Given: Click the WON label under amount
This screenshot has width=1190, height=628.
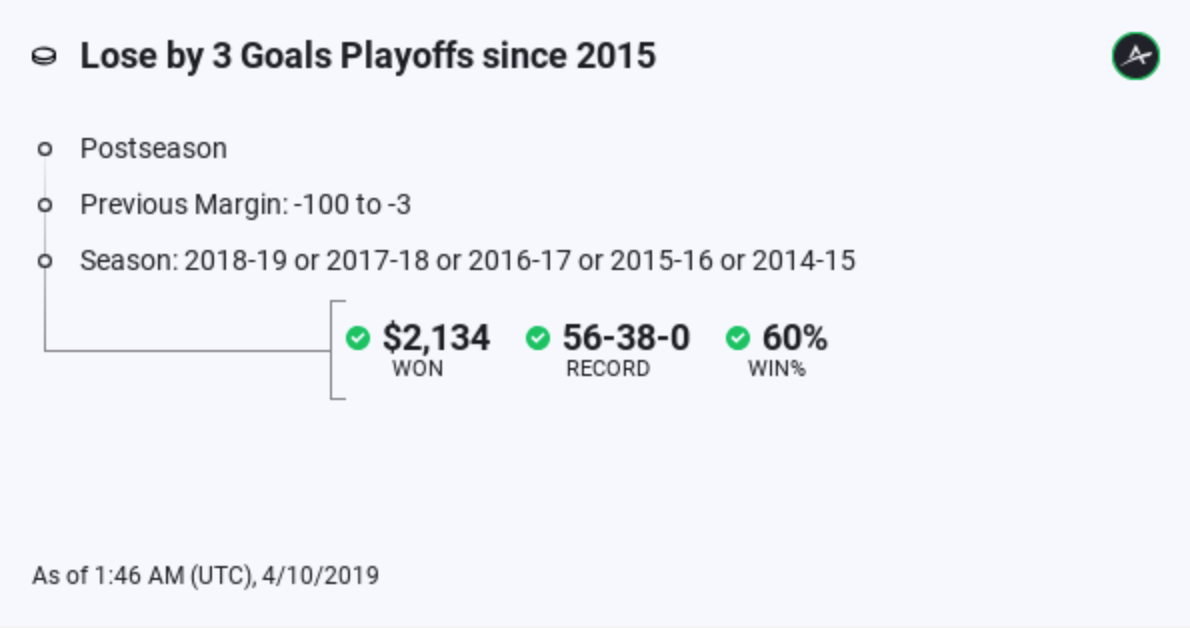Looking at the screenshot, I should click(x=417, y=369).
